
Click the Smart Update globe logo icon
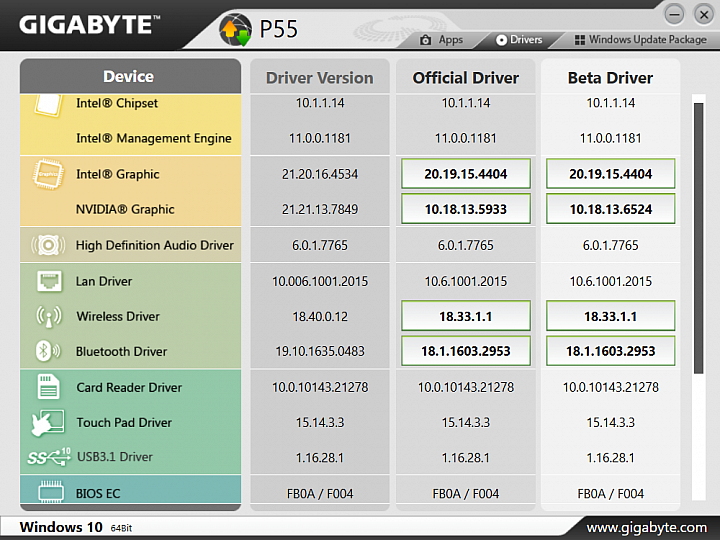coord(235,28)
